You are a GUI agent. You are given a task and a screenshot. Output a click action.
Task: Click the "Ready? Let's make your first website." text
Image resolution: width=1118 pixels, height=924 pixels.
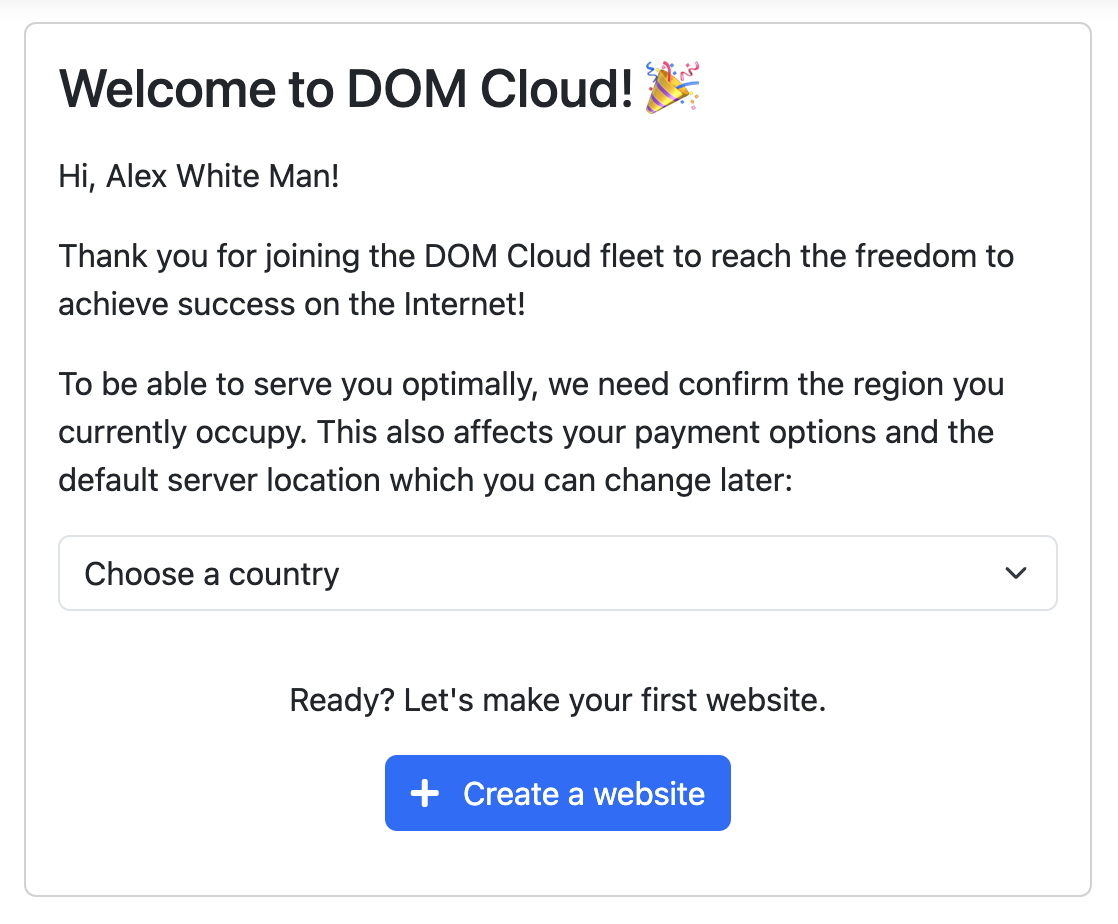[x=558, y=700]
